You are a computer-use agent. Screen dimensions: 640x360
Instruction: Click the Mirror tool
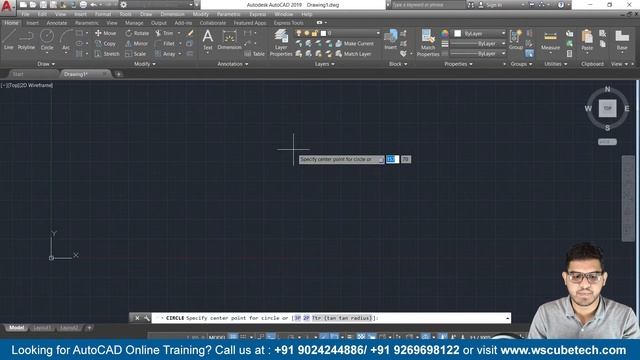(137, 43)
